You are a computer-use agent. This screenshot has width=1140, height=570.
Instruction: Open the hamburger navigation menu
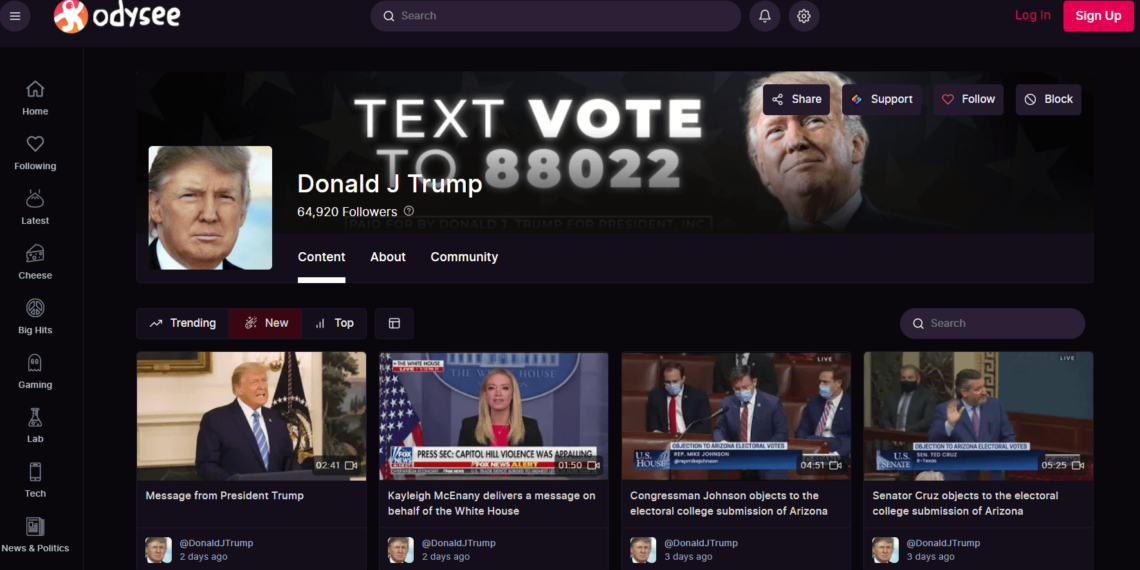point(15,16)
